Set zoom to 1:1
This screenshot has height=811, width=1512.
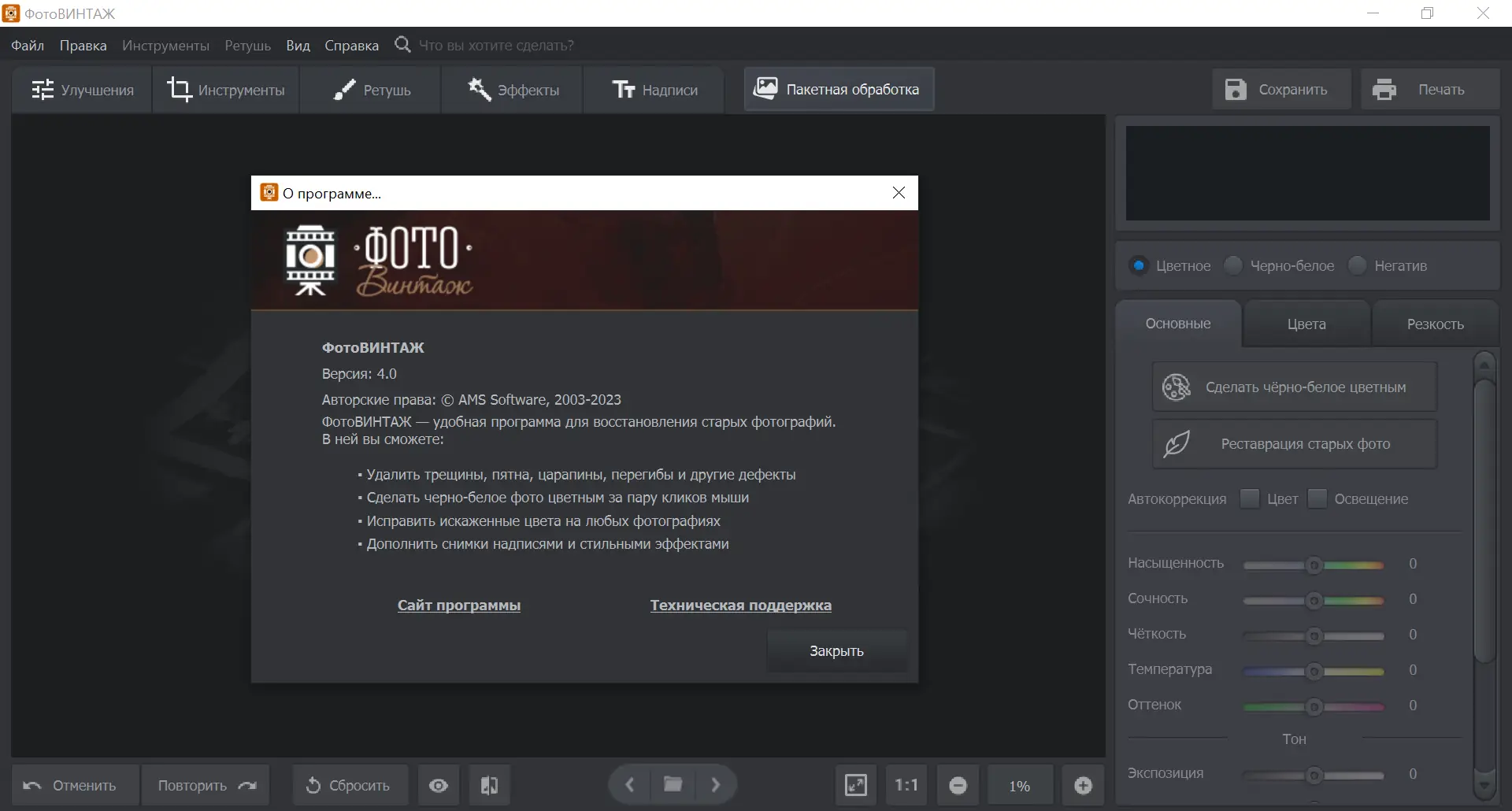pos(906,785)
